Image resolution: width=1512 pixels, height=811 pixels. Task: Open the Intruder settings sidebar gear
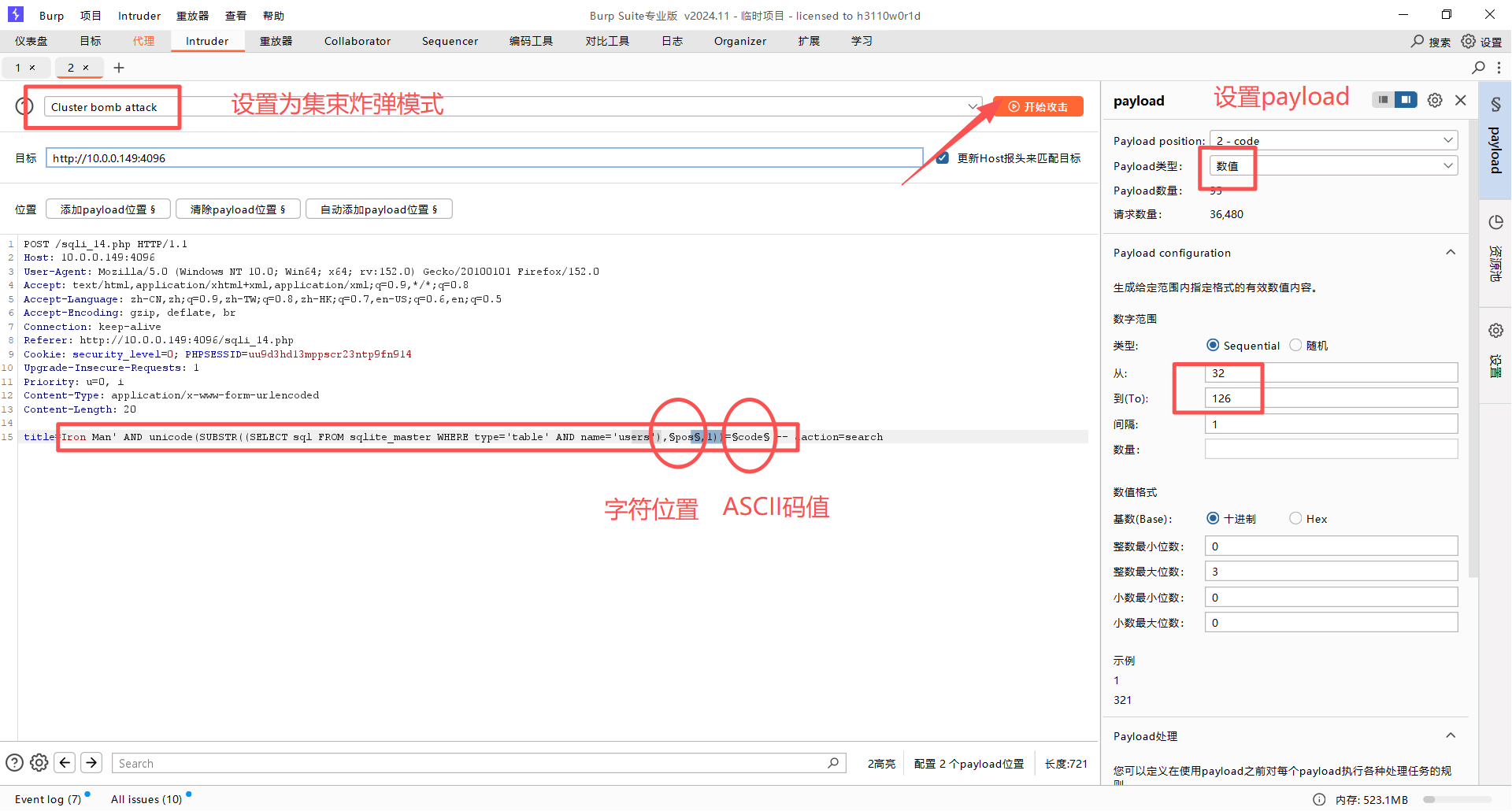[1495, 331]
